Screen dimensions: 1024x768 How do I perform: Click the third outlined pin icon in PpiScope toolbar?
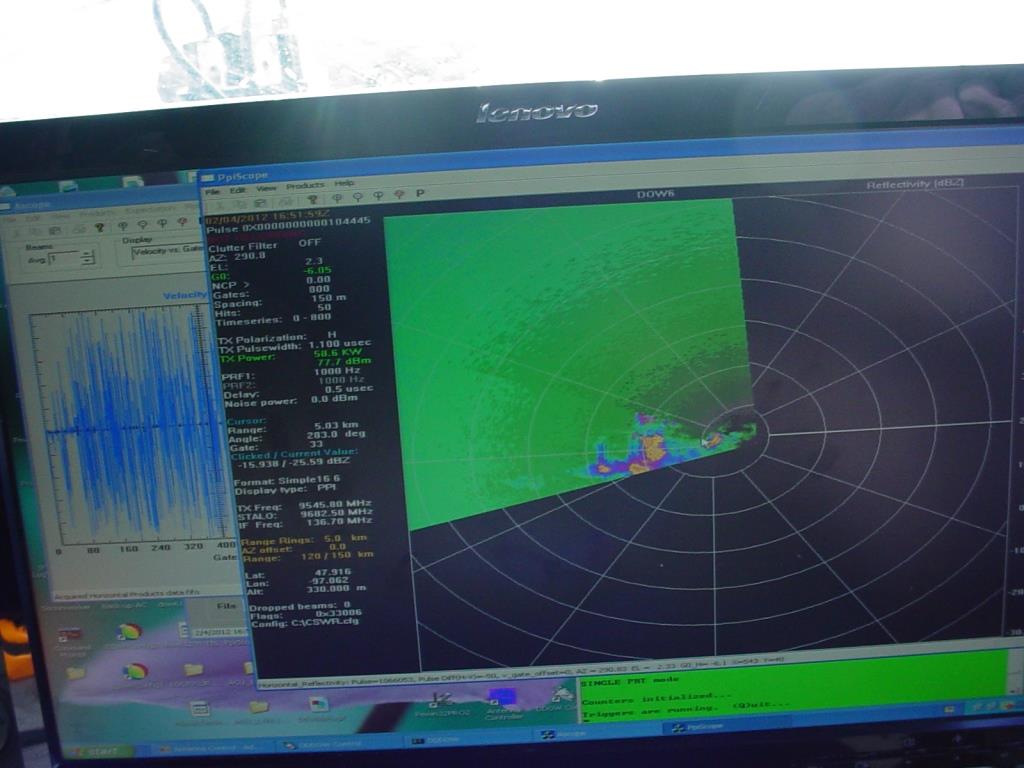click(379, 195)
